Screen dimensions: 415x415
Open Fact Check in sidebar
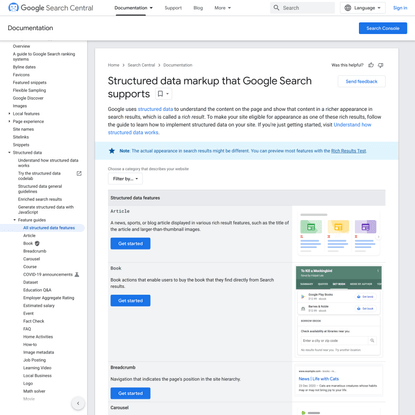point(33,321)
